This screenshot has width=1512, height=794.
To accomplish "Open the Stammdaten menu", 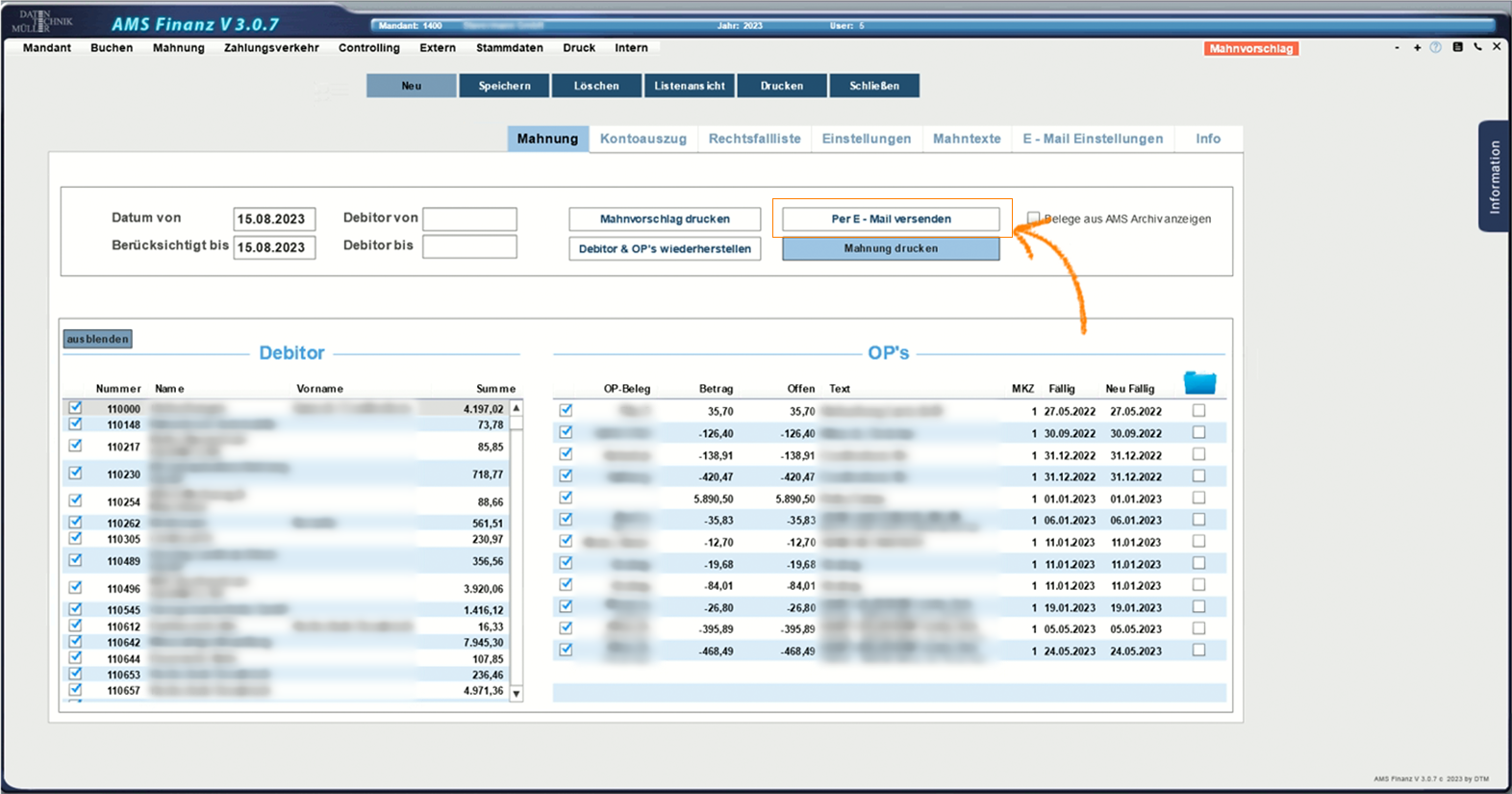I will (509, 48).
